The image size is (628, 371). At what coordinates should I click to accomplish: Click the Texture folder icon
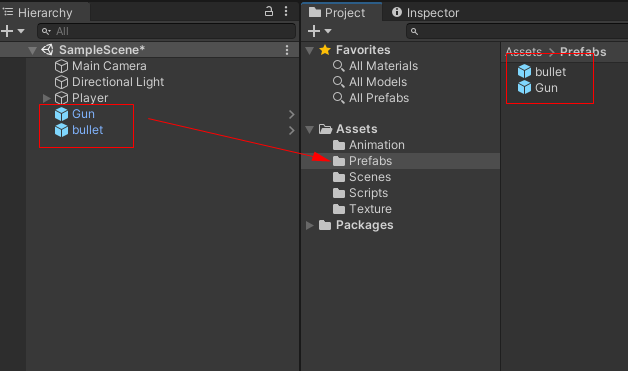point(339,209)
